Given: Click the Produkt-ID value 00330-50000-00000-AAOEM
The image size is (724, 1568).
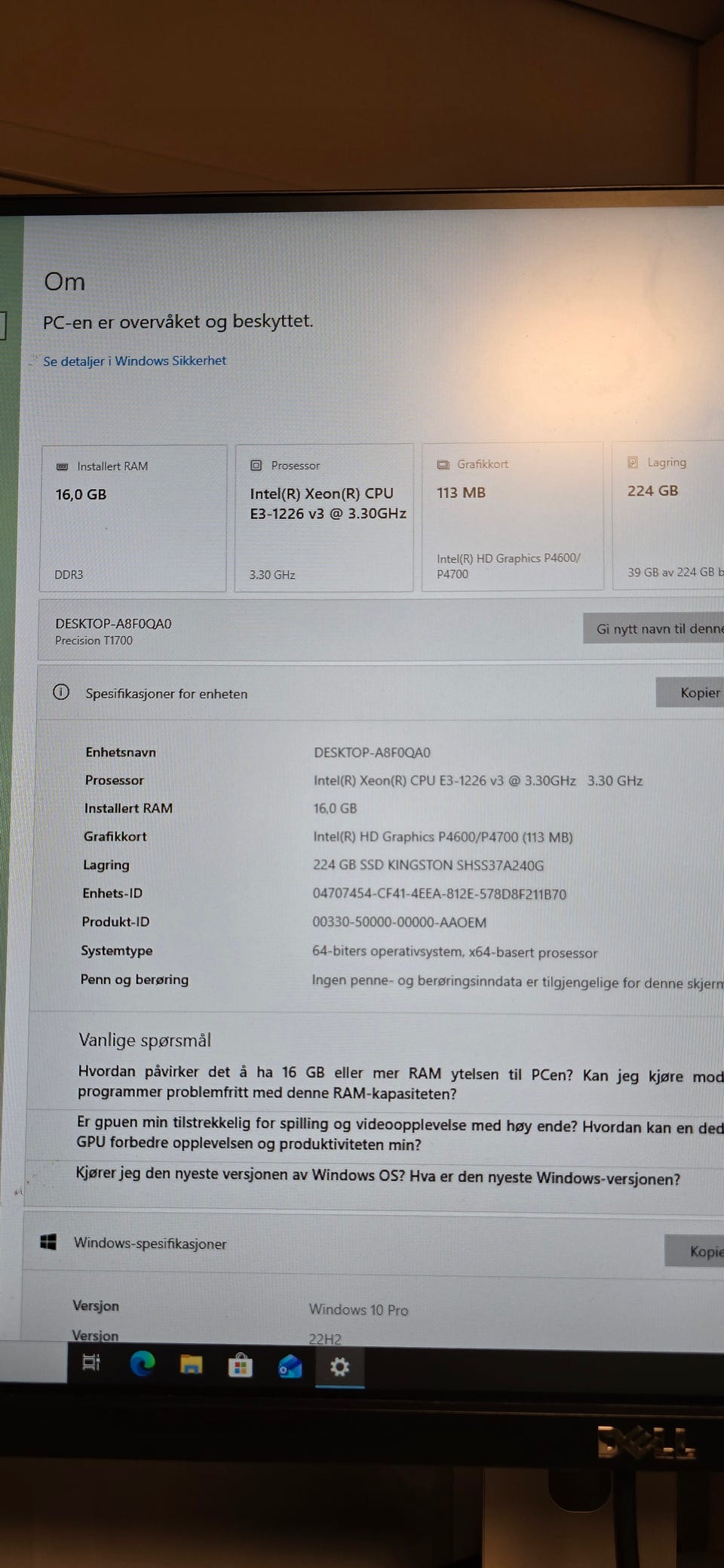Looking at the screenshot, I should pyautogui.click(x=399, y=922).
